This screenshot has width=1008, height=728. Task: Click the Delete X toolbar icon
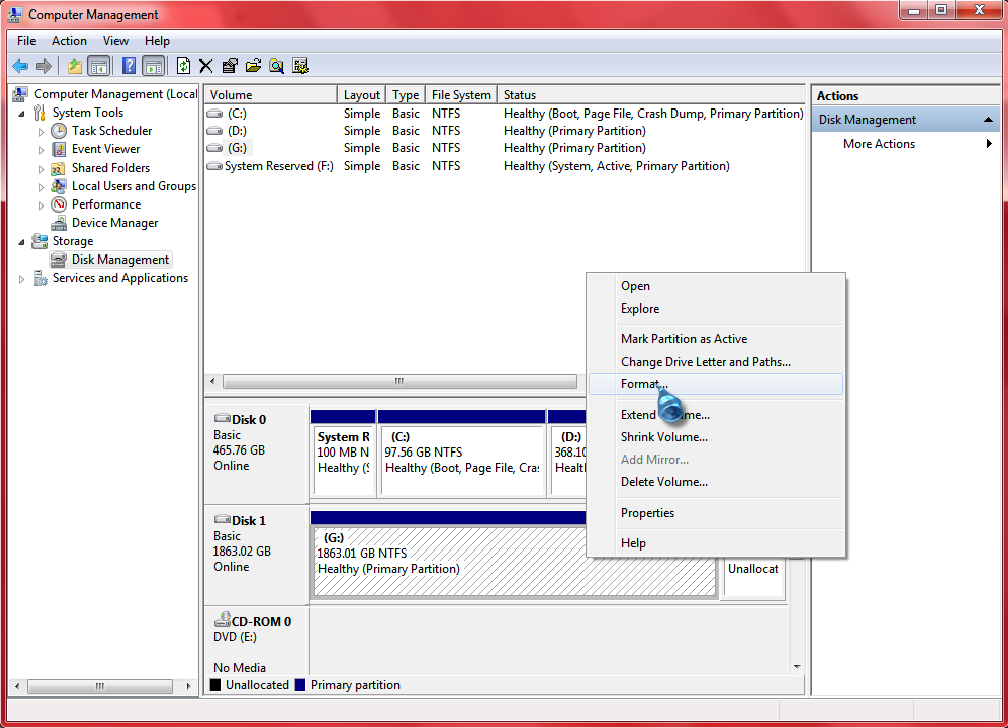(206, 66)
